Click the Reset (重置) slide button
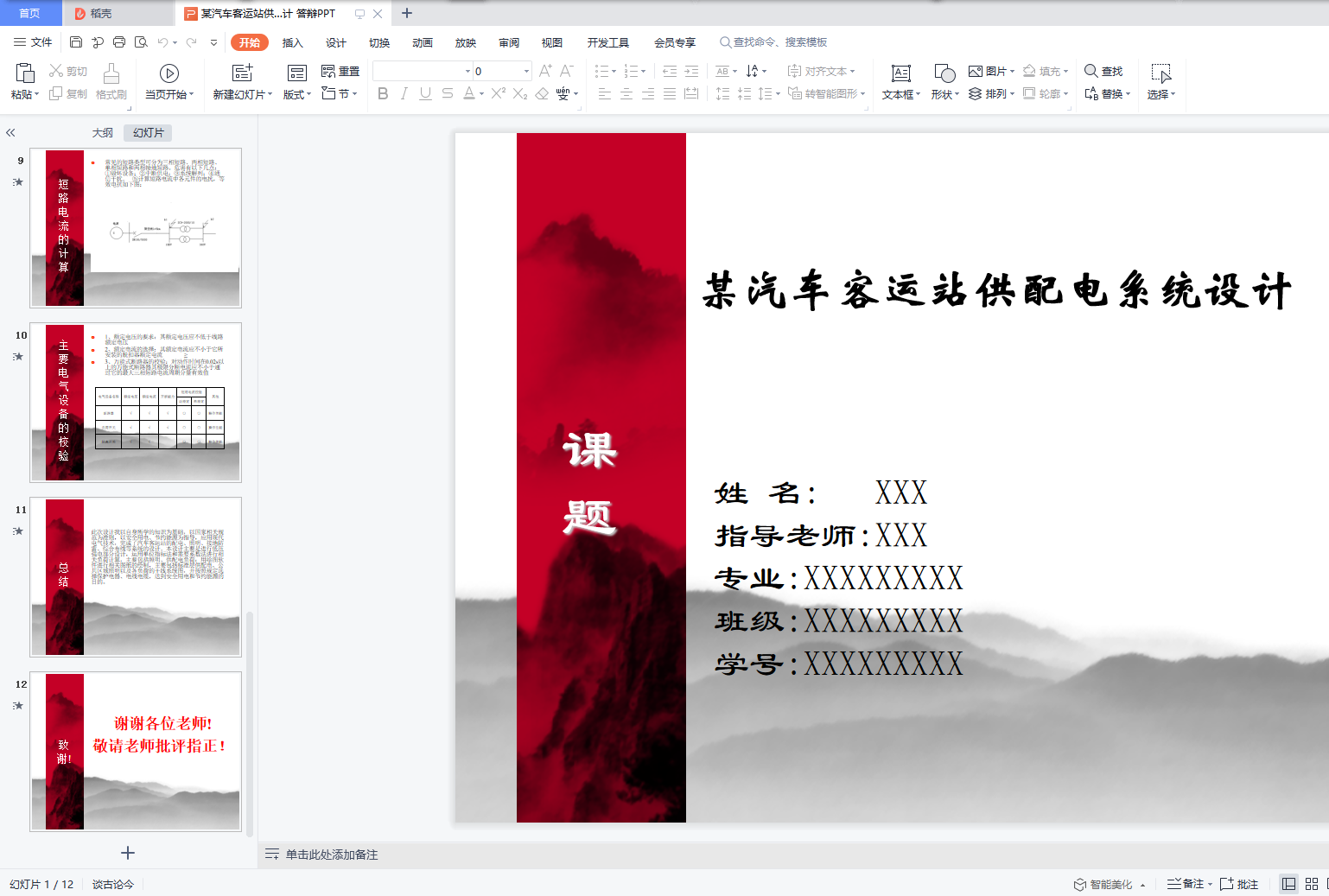The image size is (1329, 896). coord(340,71)
